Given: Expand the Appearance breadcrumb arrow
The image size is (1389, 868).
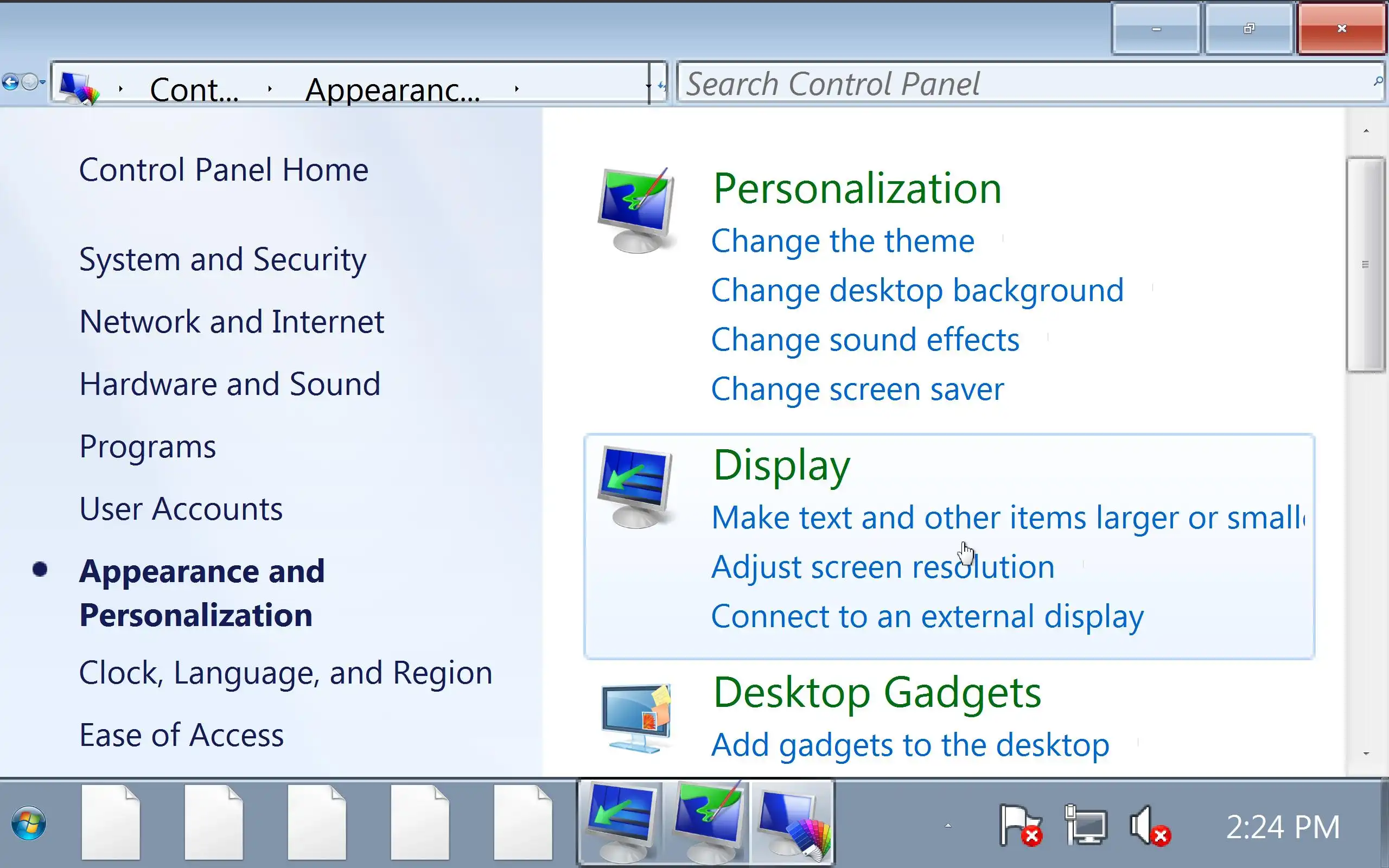Looking at the screenshot, I should pyautogui.click(x=517, y=89).
